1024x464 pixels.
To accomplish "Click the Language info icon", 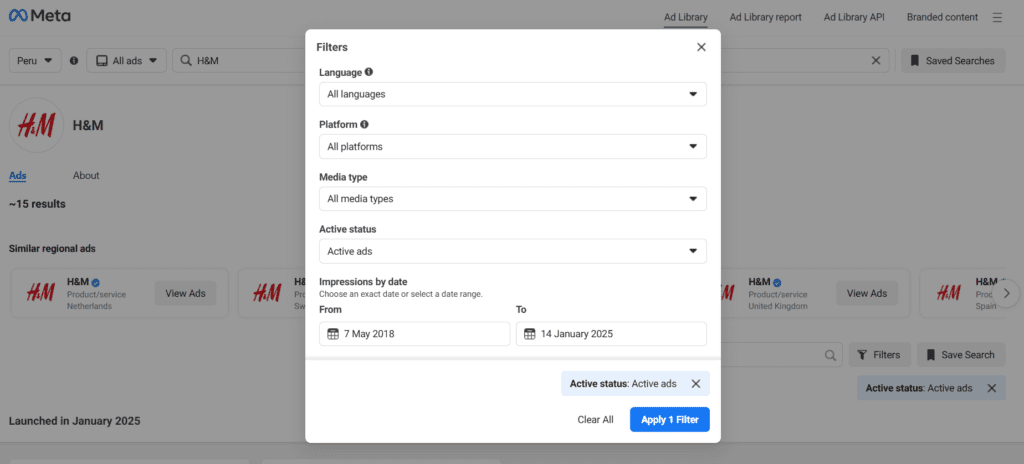I will [369, 72].
